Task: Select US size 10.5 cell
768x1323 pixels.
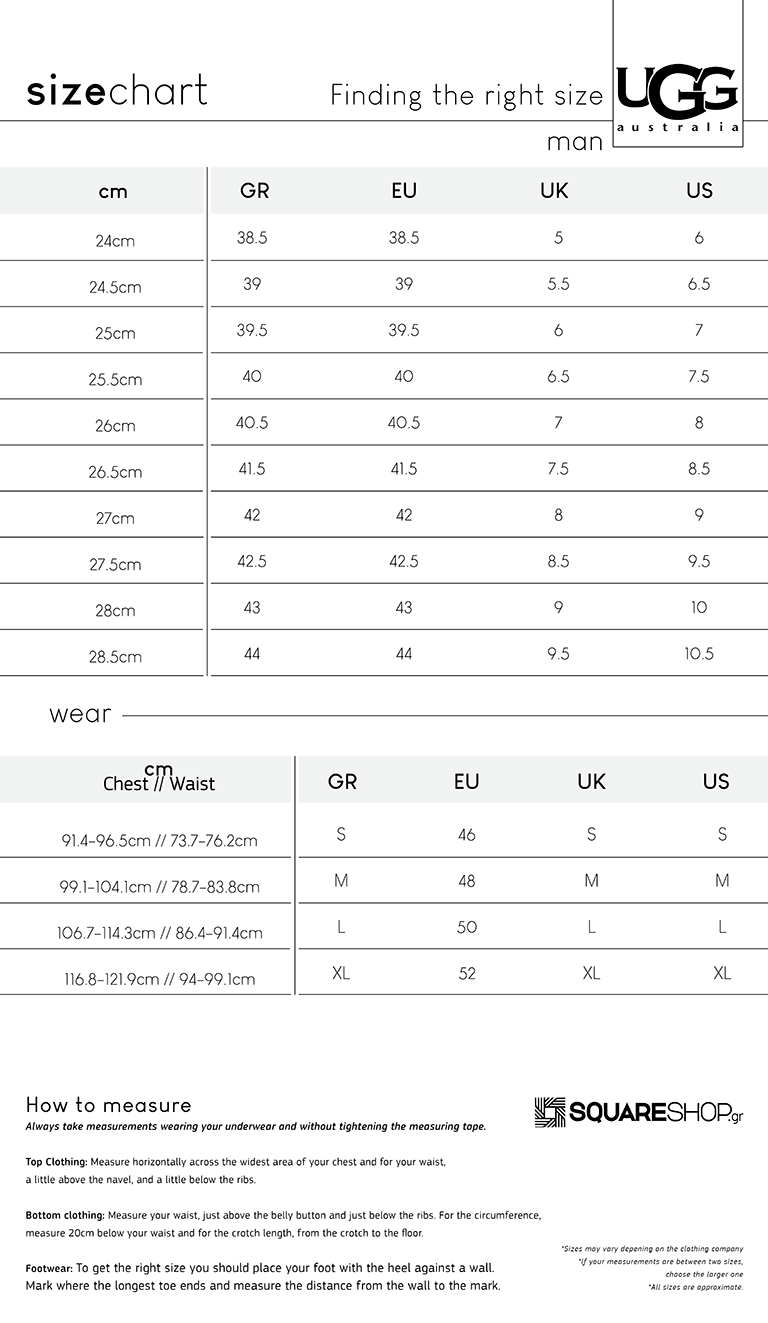Action: point(699,653)
